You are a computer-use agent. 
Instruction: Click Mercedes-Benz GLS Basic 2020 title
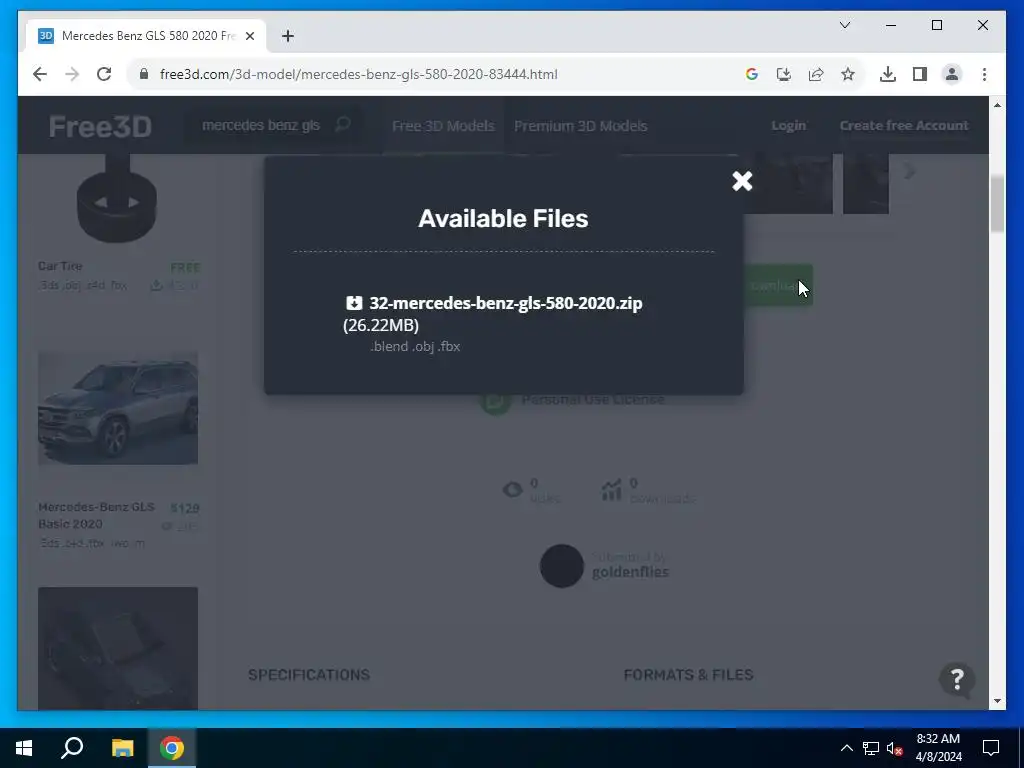point(97,515)
